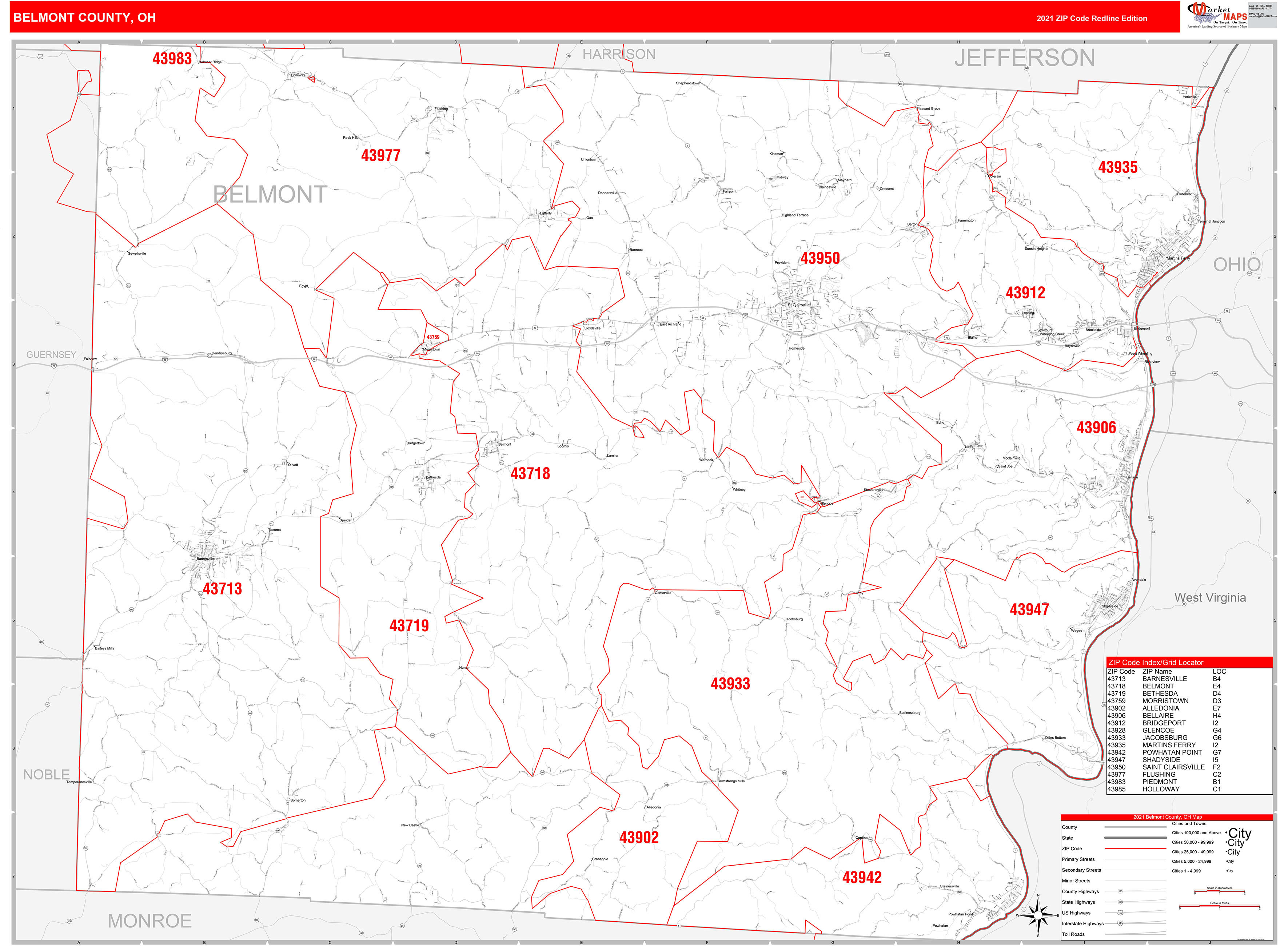Viewport: 1288px width, 946px height.
Task: Click the State Highways circle symbol in legend
Action: point(1120,902)
